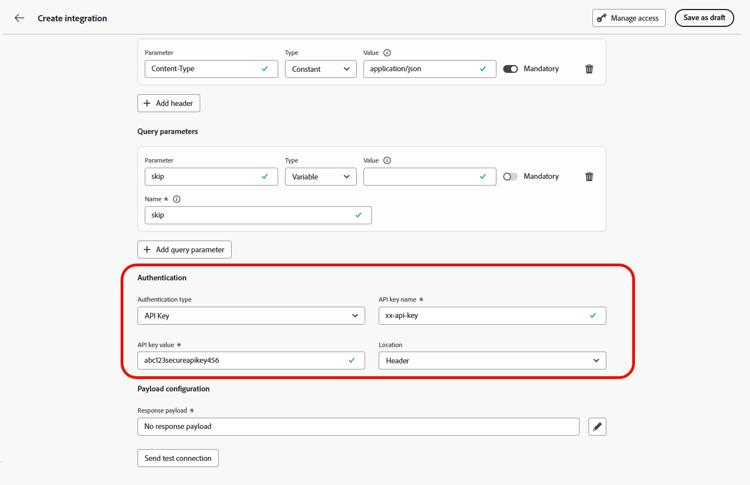
Task: Open Location dropdown showing Header
Action: click(492, 361)
